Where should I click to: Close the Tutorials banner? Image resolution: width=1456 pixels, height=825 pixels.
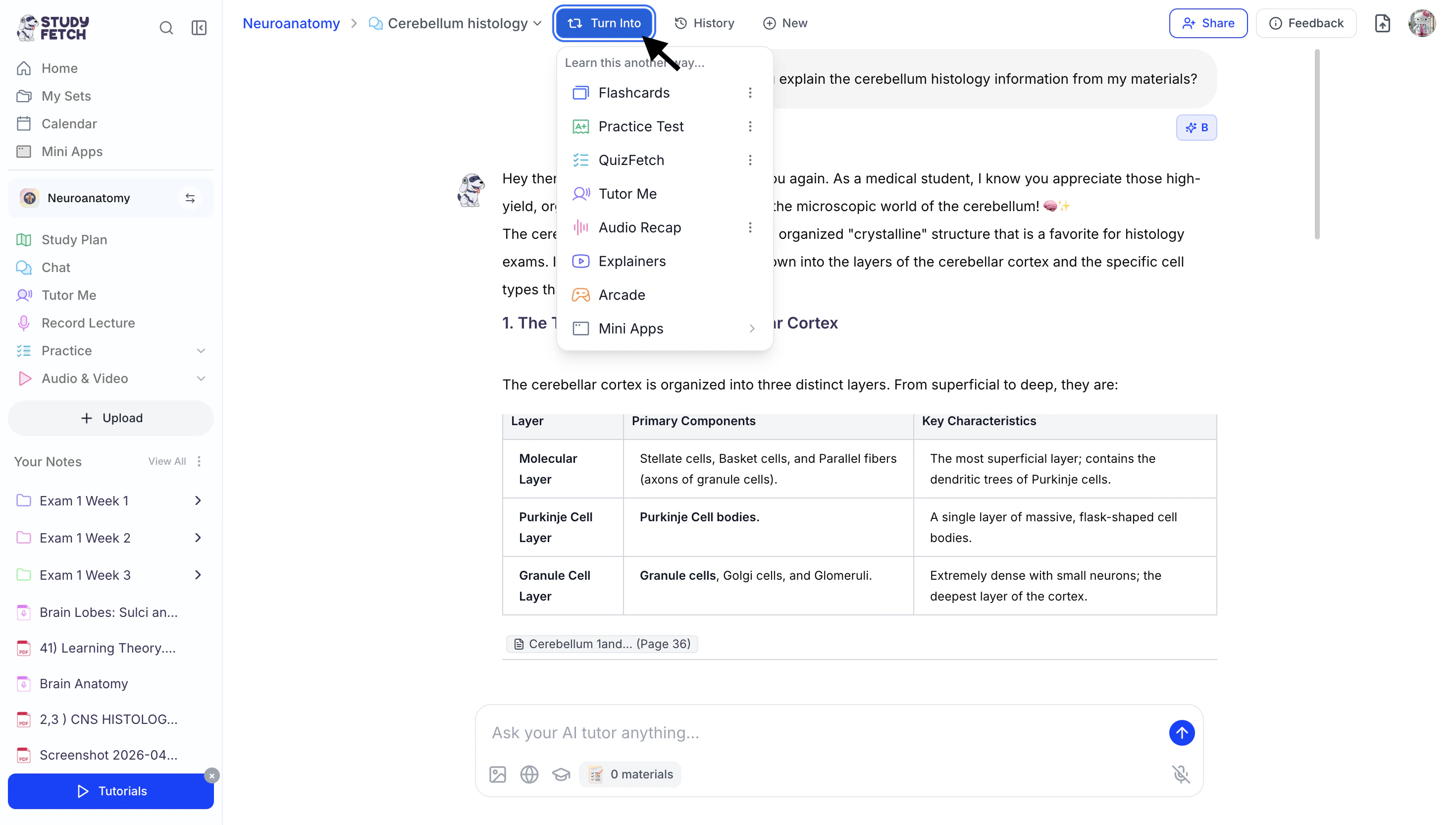[x=212, y=775]
